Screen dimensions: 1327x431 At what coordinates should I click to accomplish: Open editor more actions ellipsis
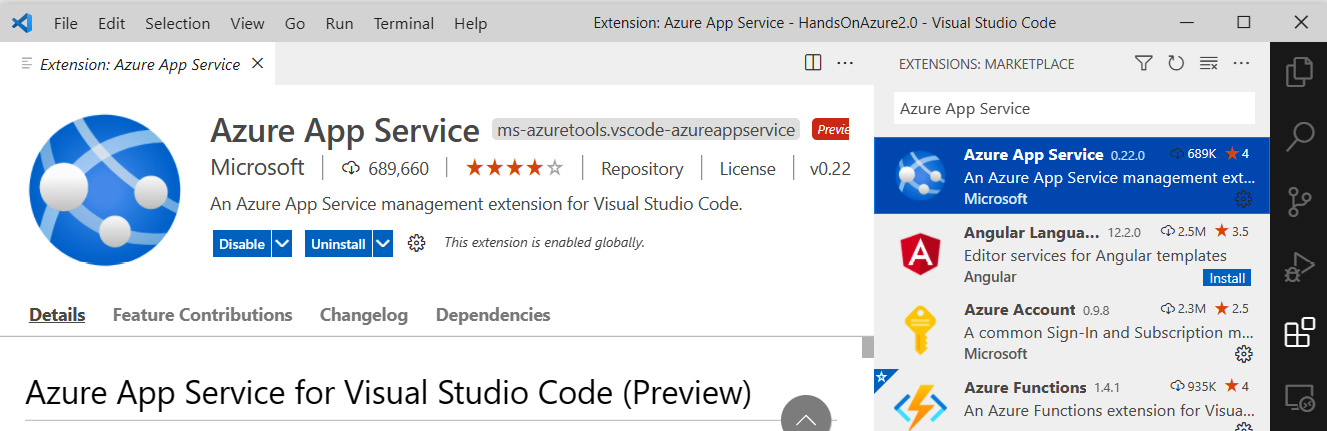[x=845, y=63]
